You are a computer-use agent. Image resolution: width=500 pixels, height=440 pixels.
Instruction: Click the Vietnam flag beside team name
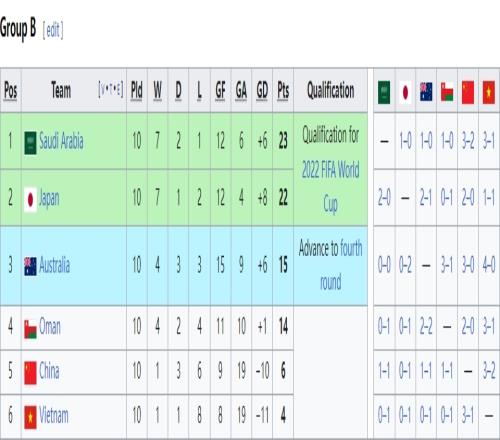coord(30,417)
